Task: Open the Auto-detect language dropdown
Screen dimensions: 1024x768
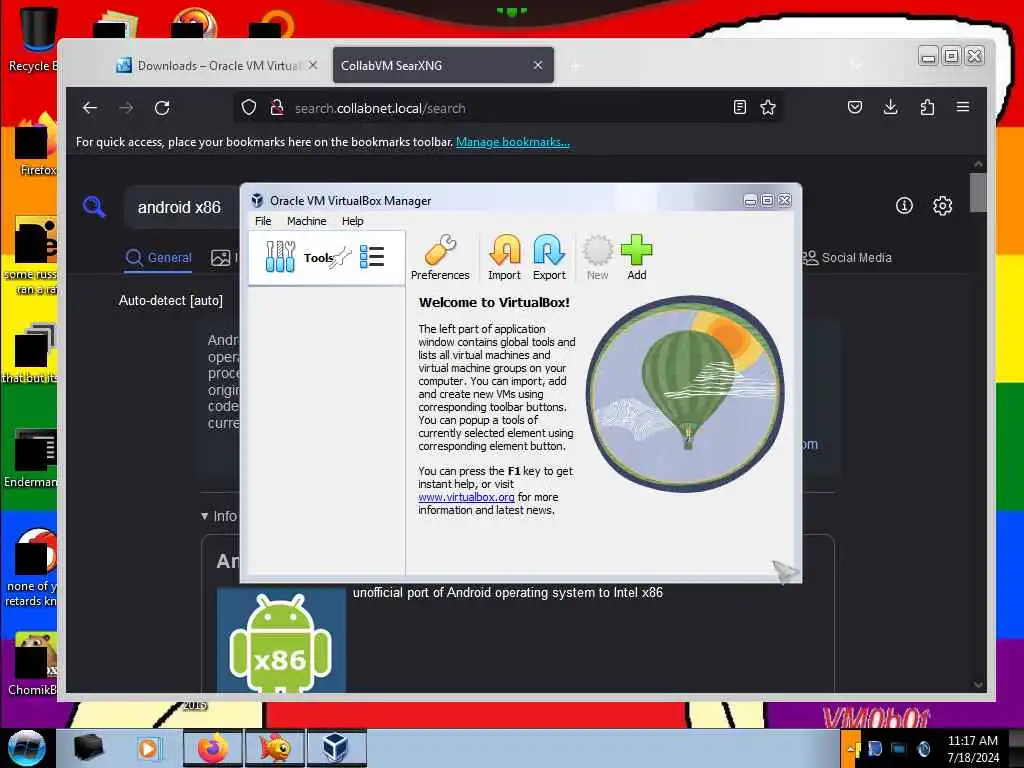Action: click(170, 300)
